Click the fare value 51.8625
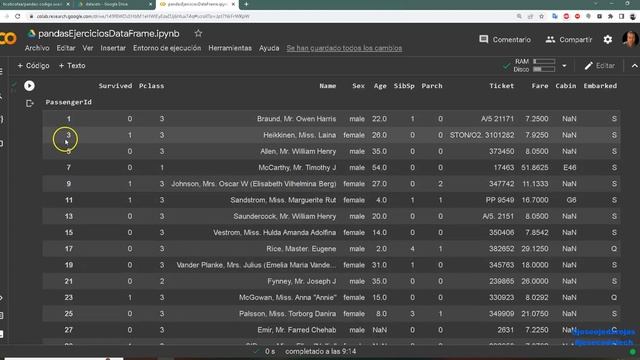Viewport: 640px width, 360px height. (535, 168)
